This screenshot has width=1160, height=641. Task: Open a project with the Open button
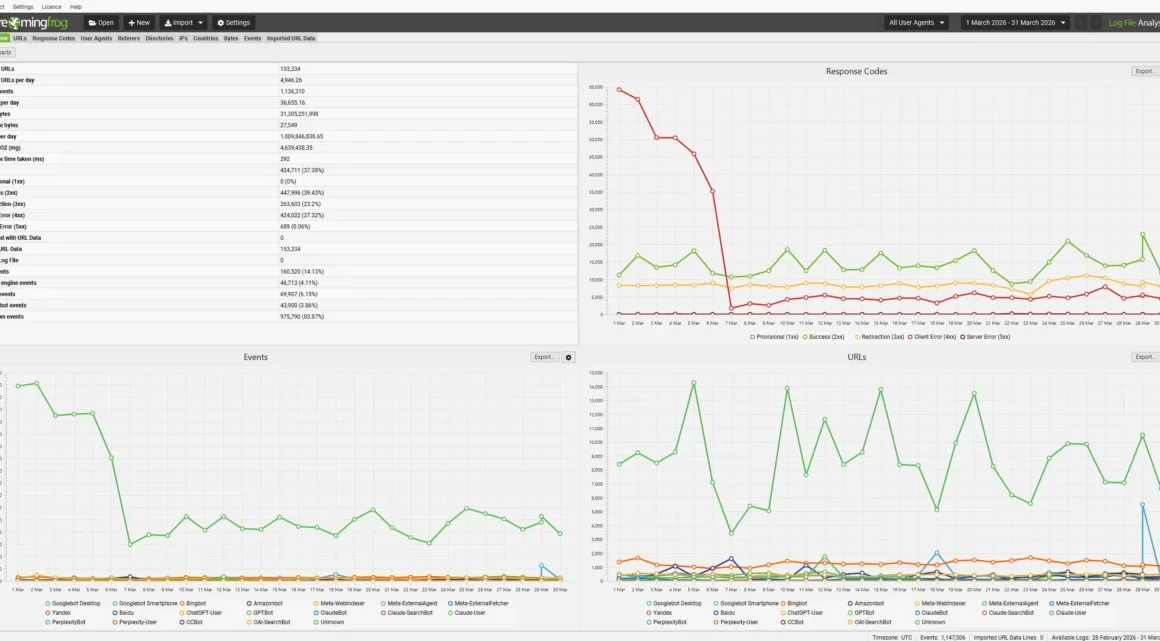(x=101, y=23)
